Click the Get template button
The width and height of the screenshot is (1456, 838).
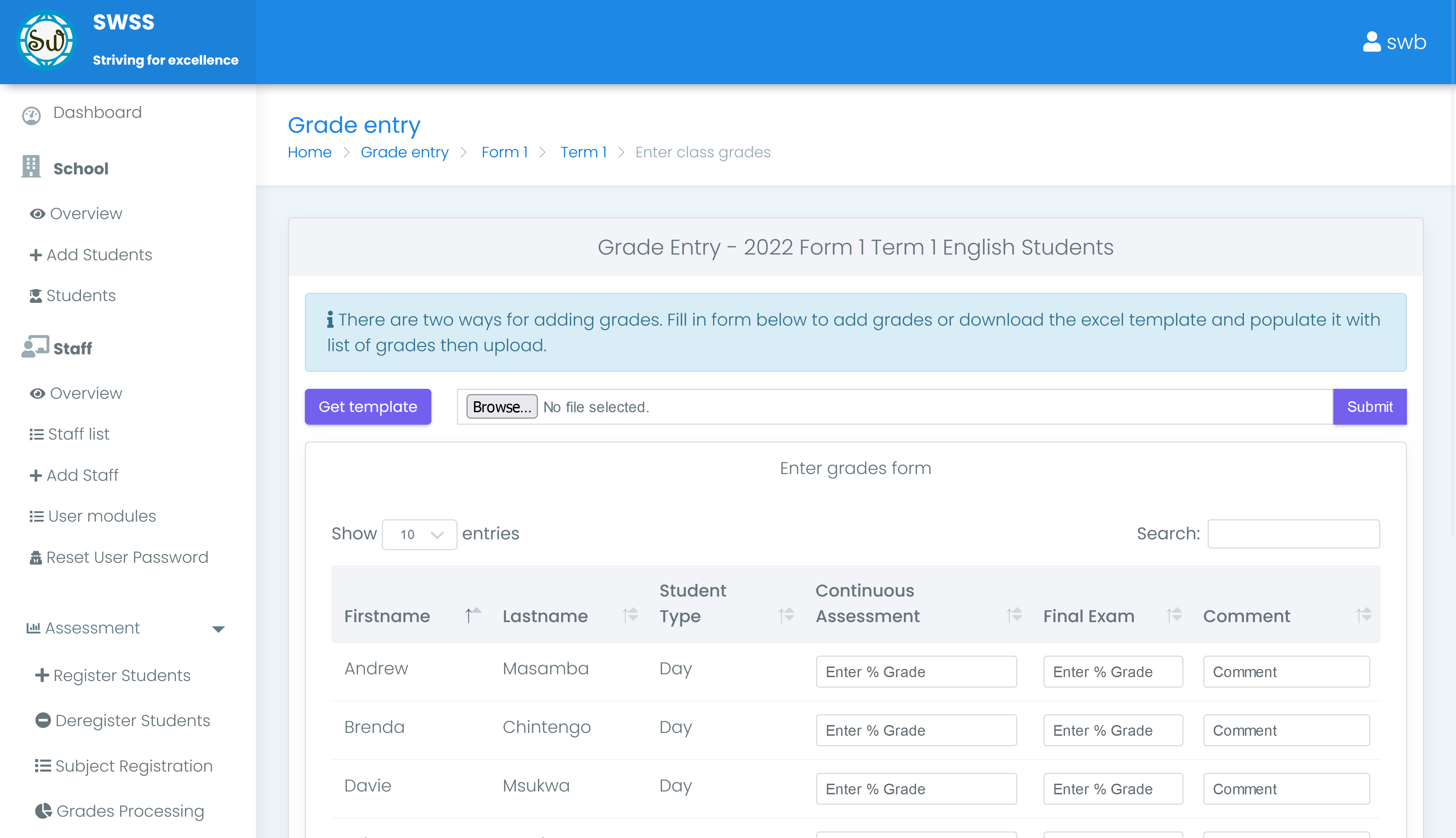click(367, 407)
